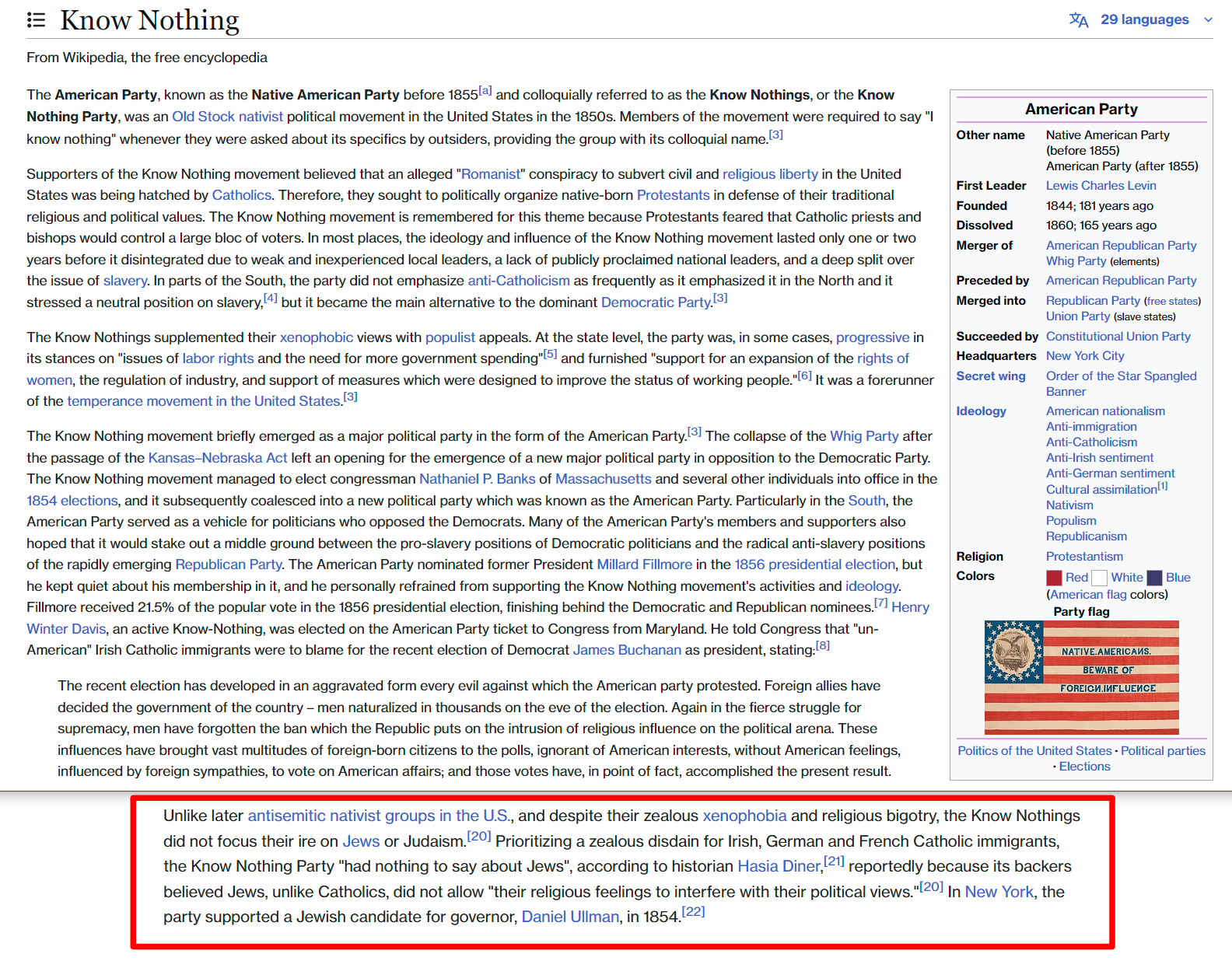Click the Secret wing label link
The width and height of the screenshot is (1232, 961).
coord(991,376)
